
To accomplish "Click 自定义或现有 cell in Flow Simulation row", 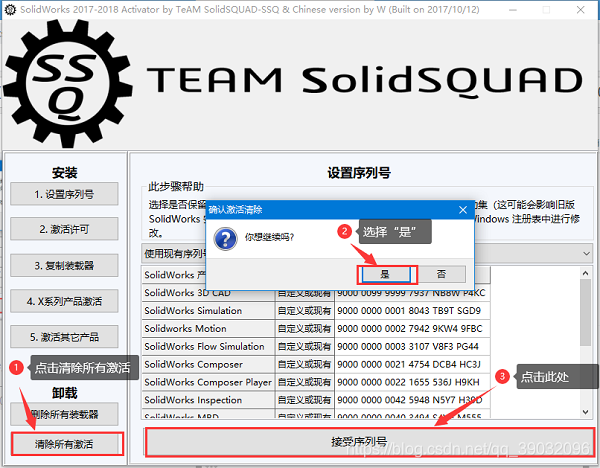I will coord(305,346).
